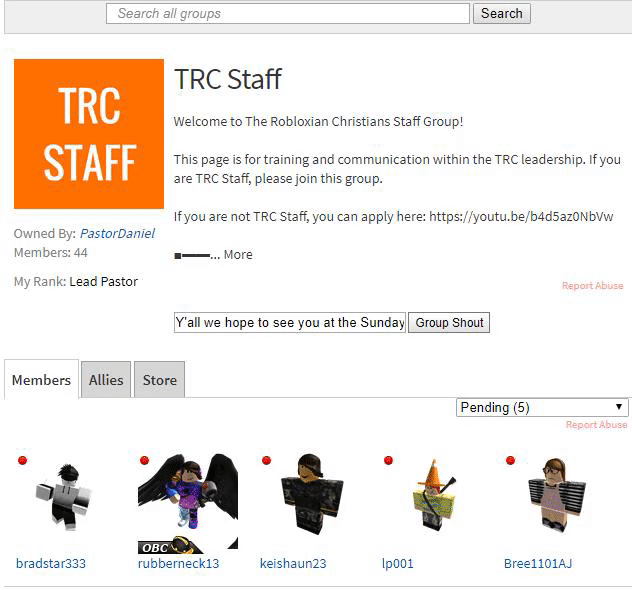
Task: Open Bree1101AJ's avatar thumbnail
Action: 557,495
